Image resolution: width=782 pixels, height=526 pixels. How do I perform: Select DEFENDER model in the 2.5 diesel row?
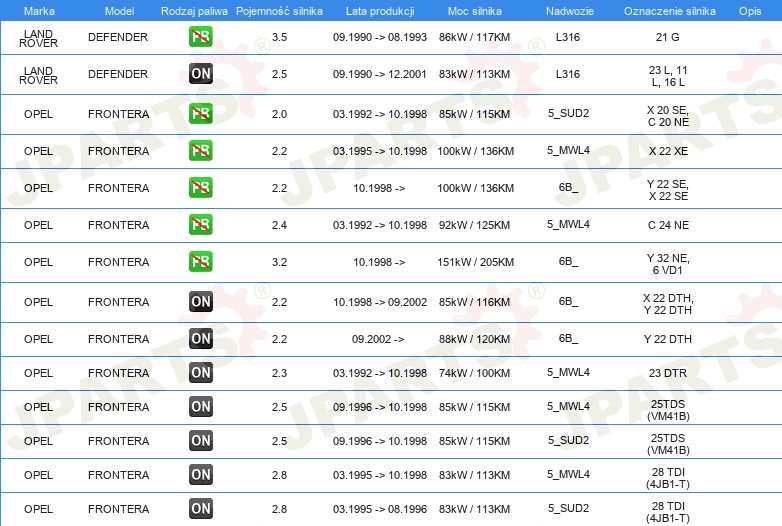[118, 74]
